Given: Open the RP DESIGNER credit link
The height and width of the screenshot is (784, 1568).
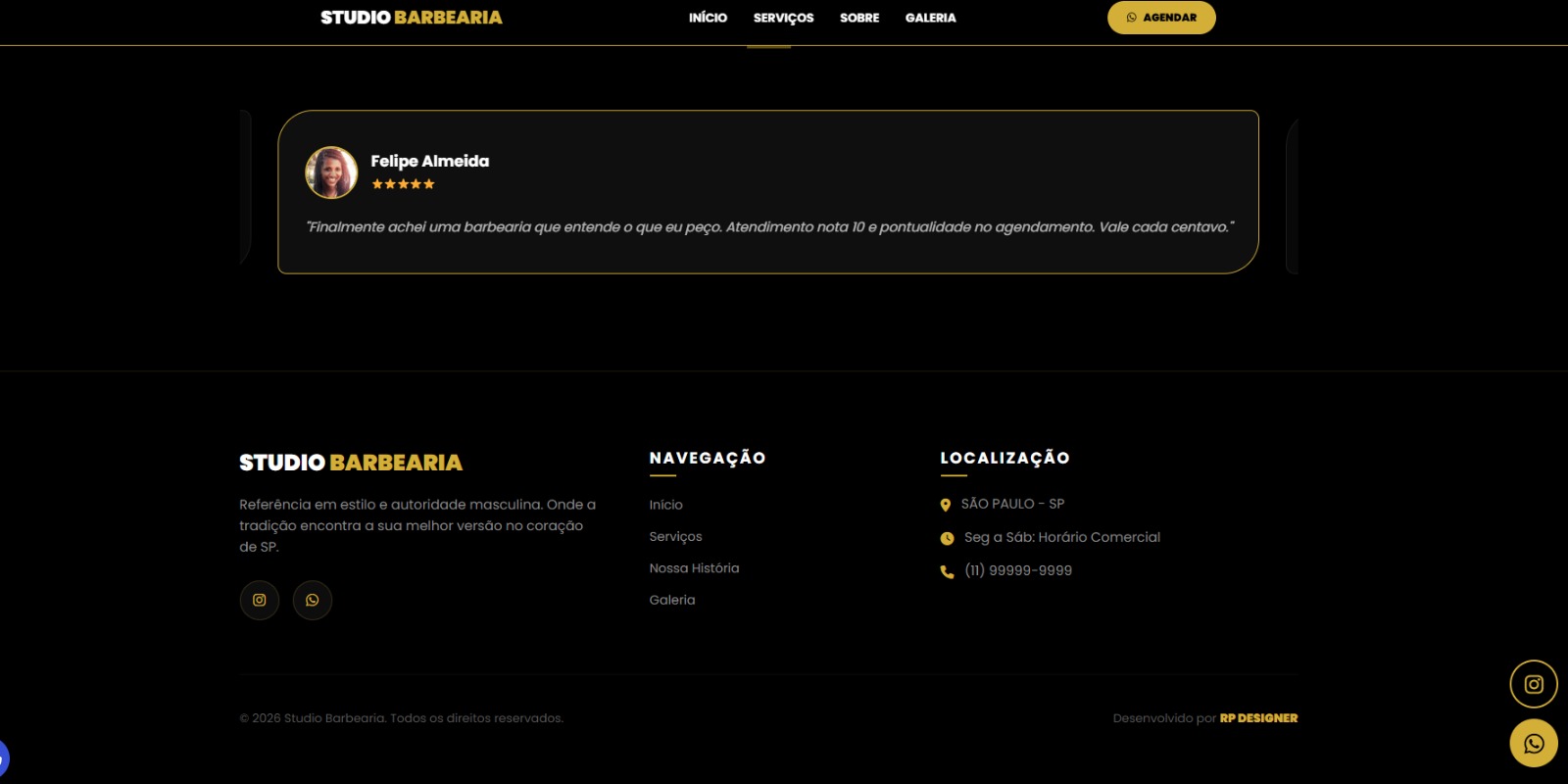Looking at the screenshot, I should coord(1258,718).
